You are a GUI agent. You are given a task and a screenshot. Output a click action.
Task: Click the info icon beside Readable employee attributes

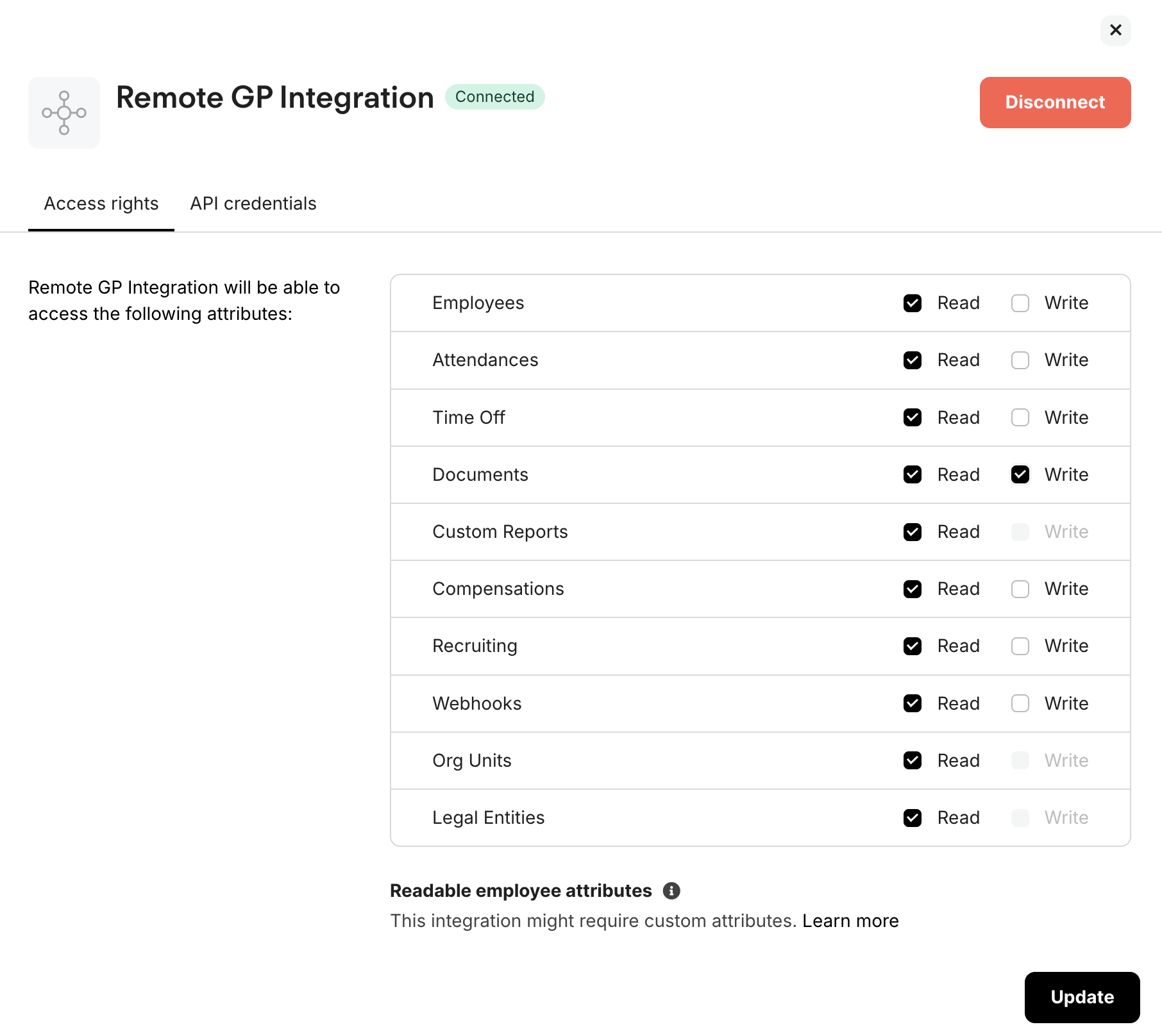pos(671,890)
